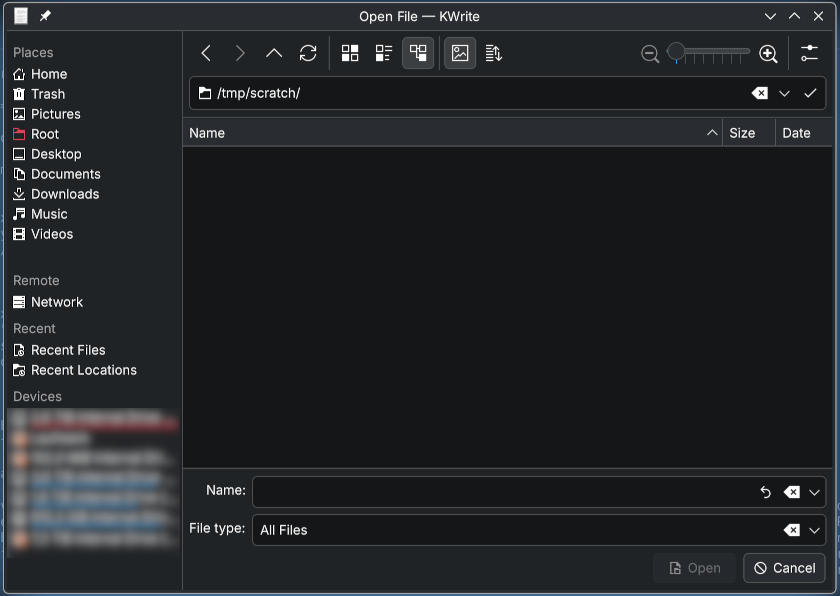Screen dimensions: 840x596
Task: Open the dialog options settings menu
Action: point(809,53)
